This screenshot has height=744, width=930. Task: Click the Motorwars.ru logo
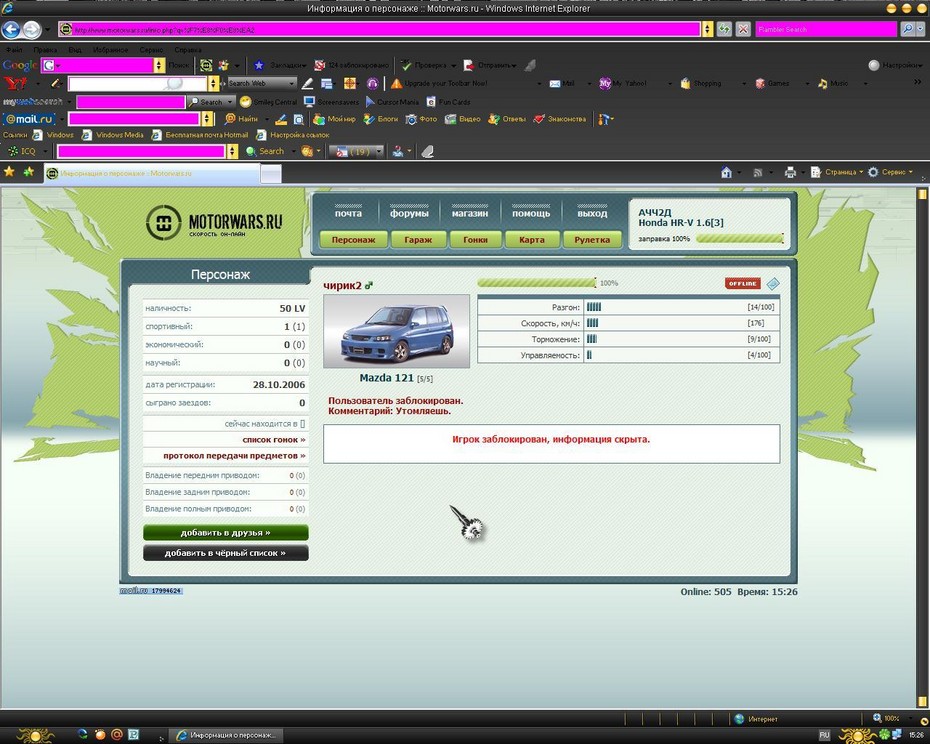[x=214, y=223]
